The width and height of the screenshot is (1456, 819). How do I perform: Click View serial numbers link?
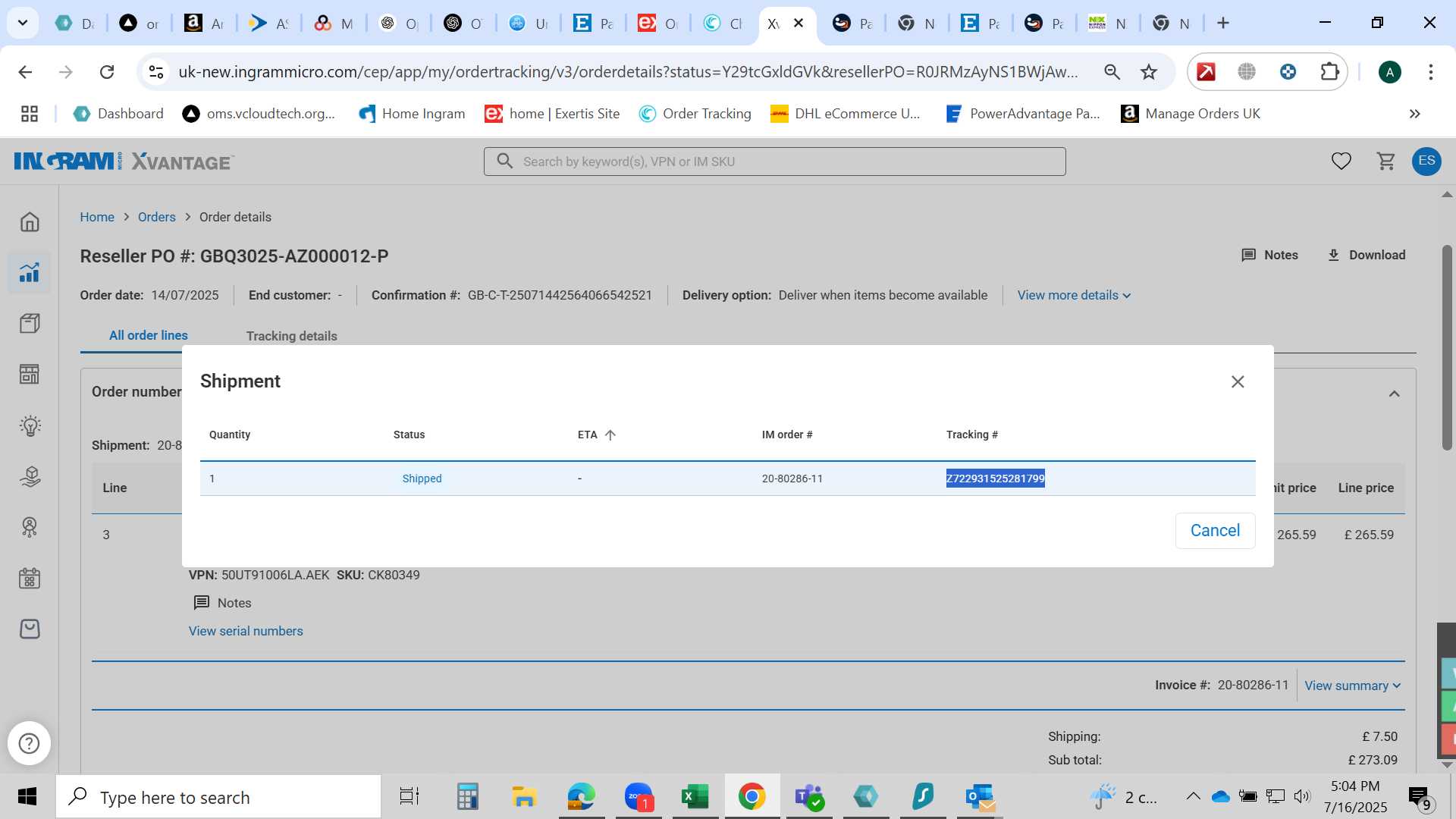pos(246,631)
